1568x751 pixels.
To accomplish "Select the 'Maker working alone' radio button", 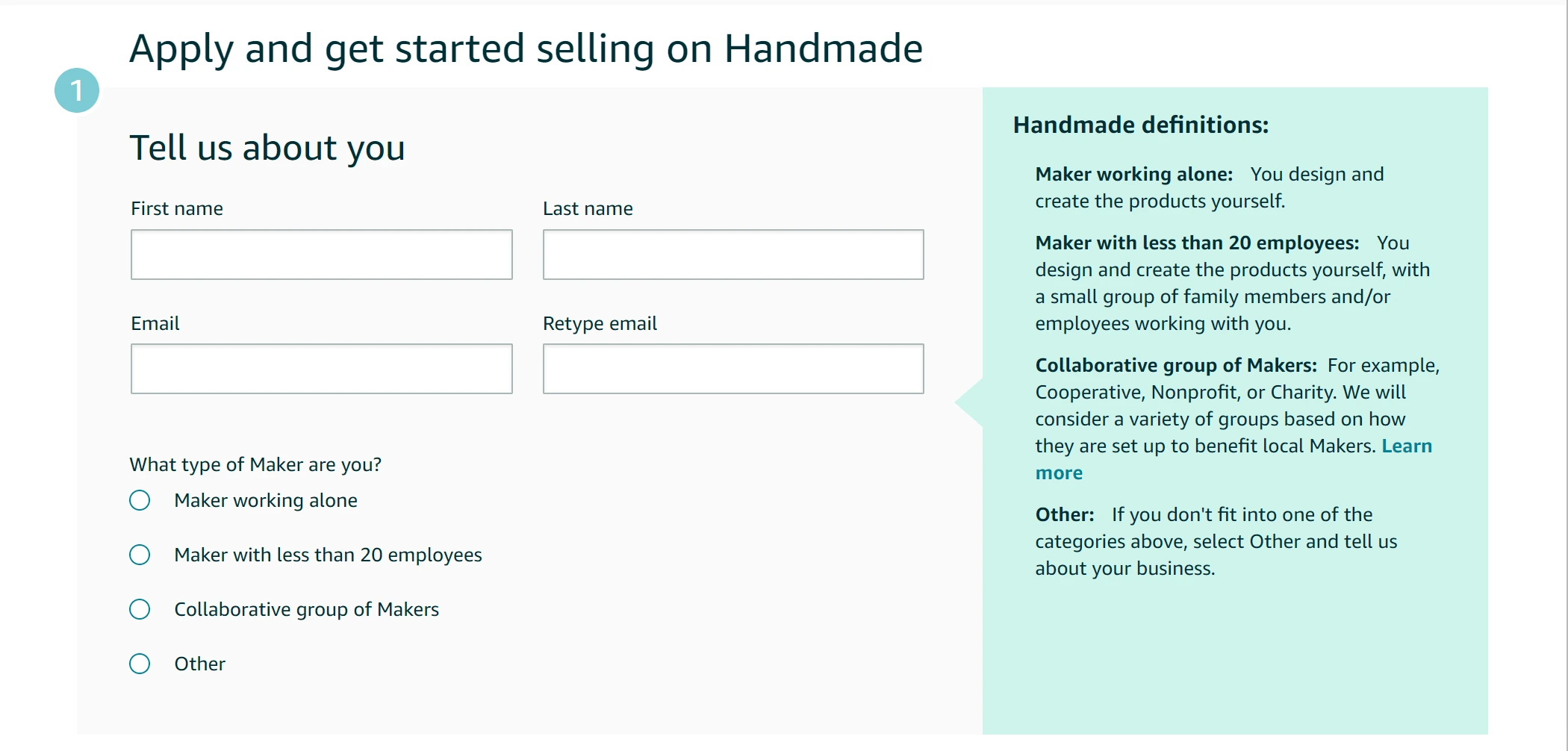I will pyautogui.click(x=140, y=500).
